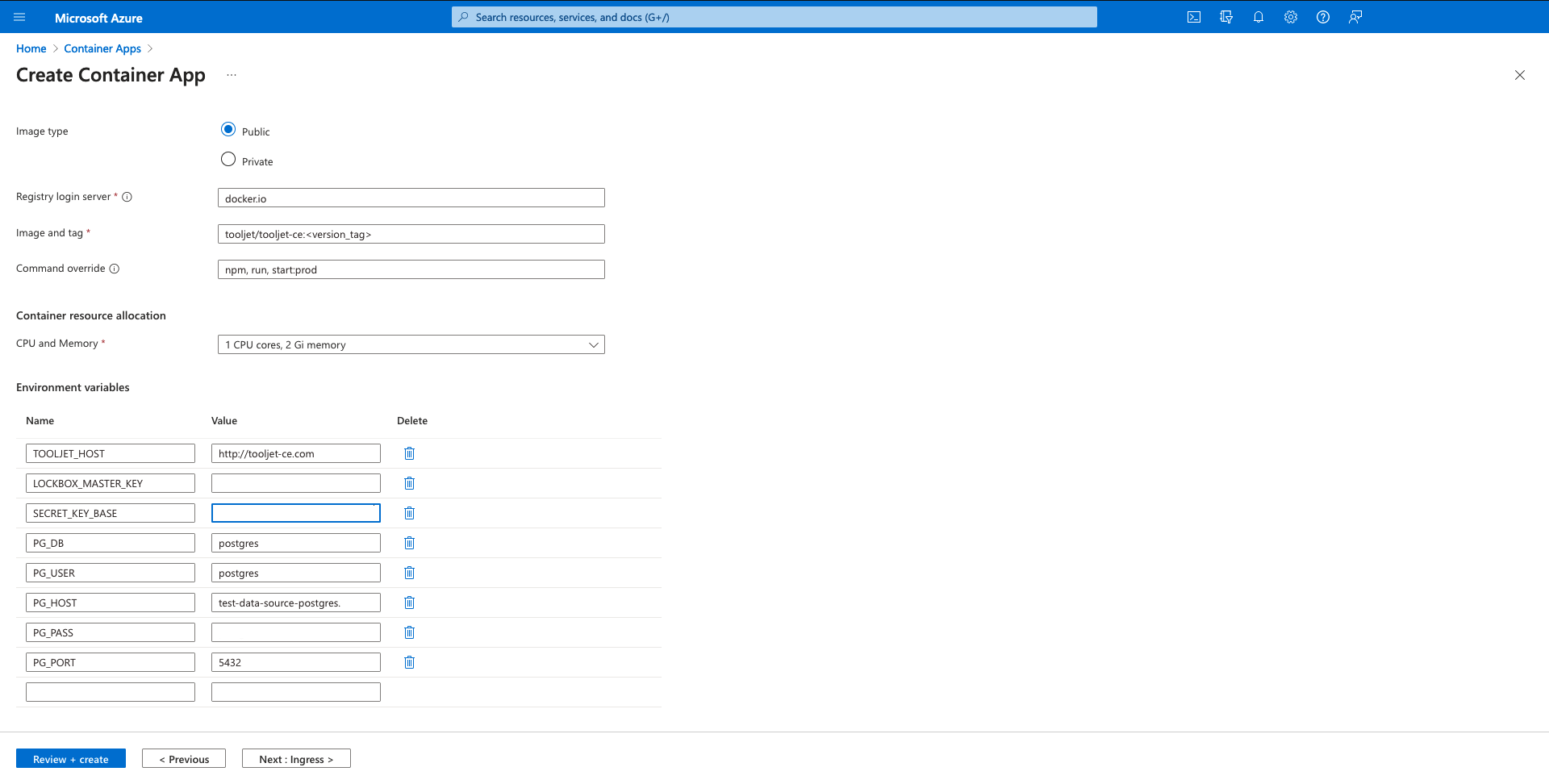Select the Public image type
The height and width of the screenshot is (784, 1549).
coord(228,130)
